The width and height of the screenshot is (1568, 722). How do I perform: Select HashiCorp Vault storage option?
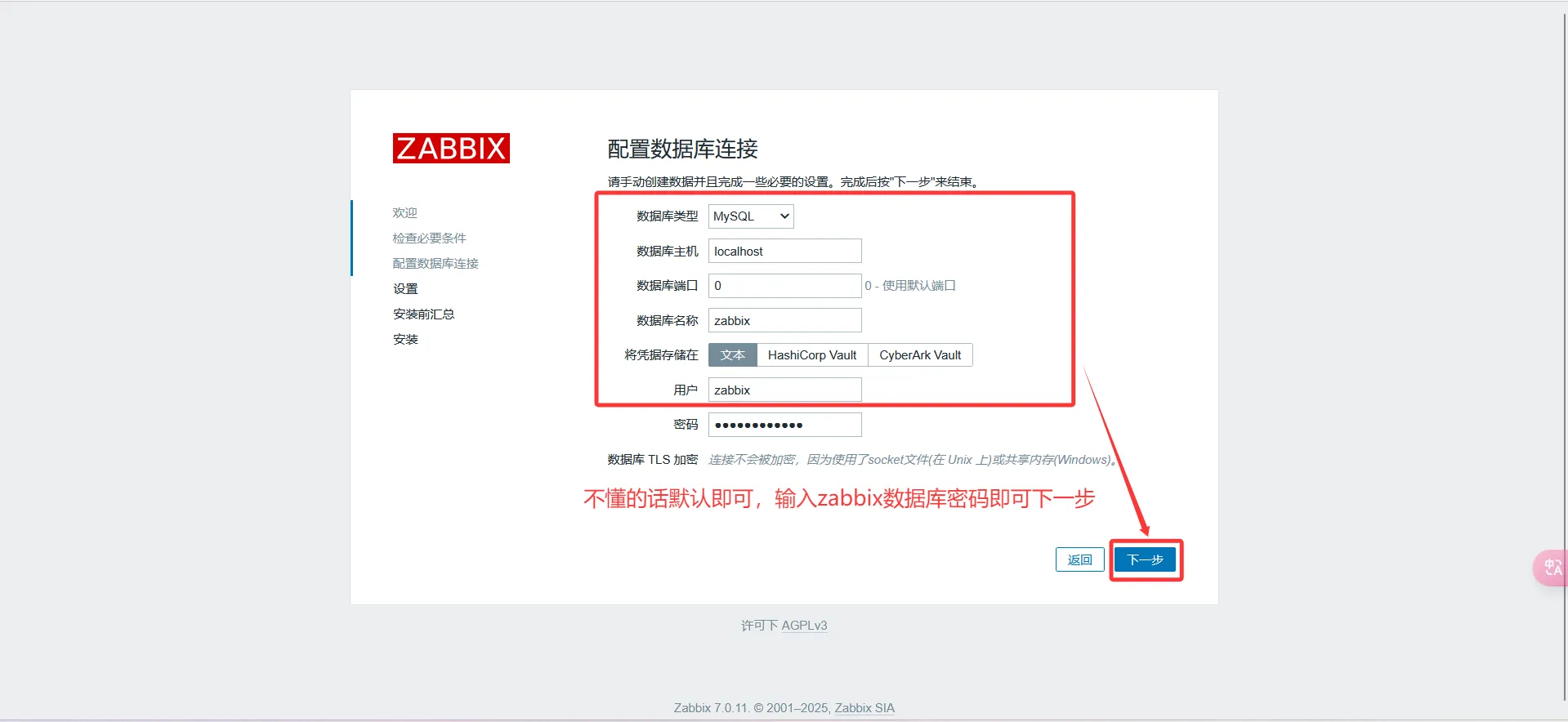click(812, 355)
